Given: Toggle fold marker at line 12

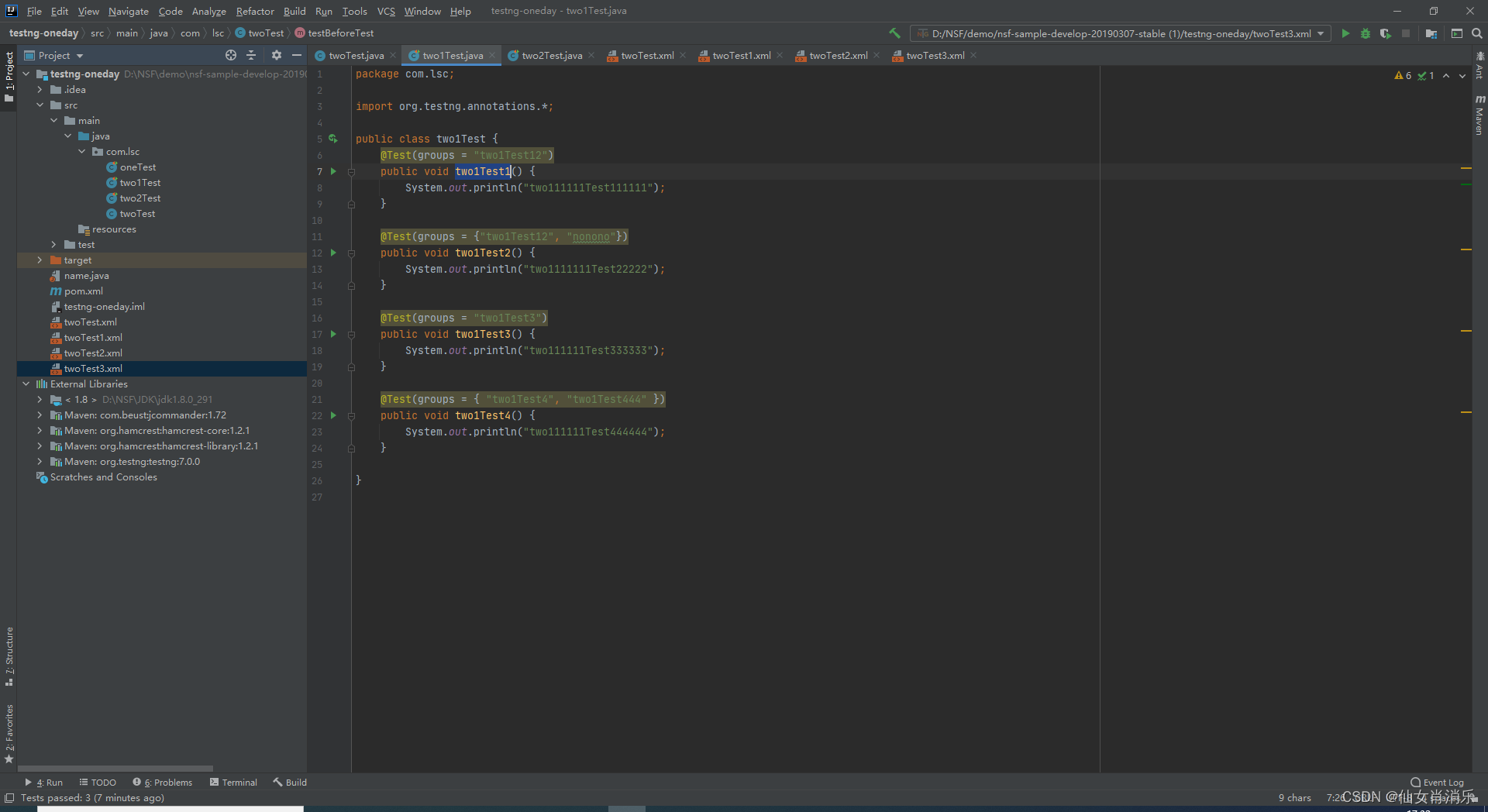Looking at the screenshot, I should (351, 253).
